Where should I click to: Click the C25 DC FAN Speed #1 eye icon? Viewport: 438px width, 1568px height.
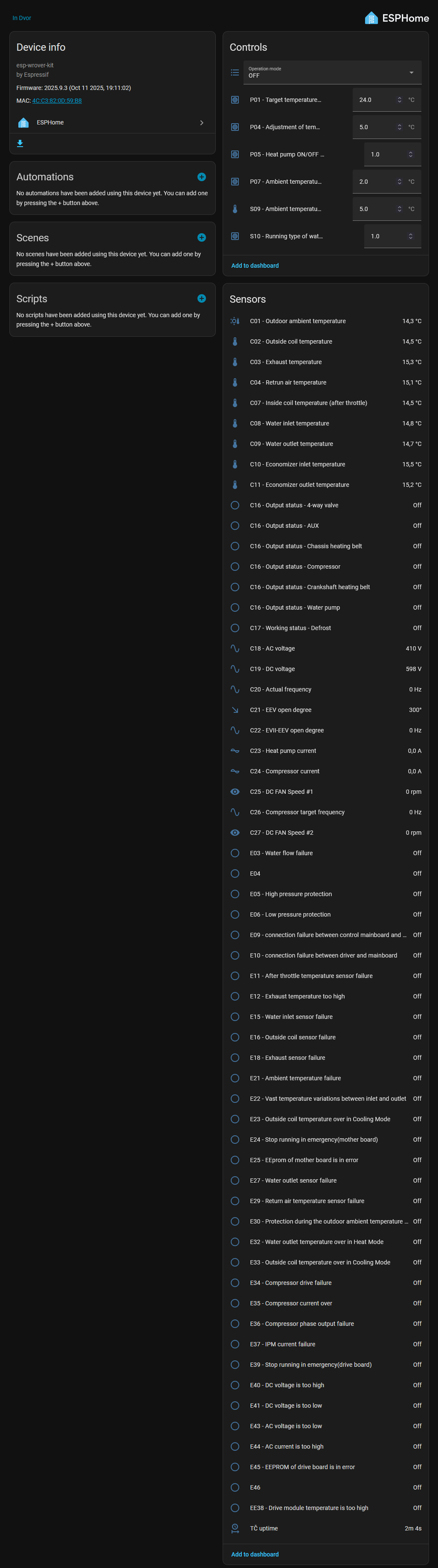coord(235,792)
